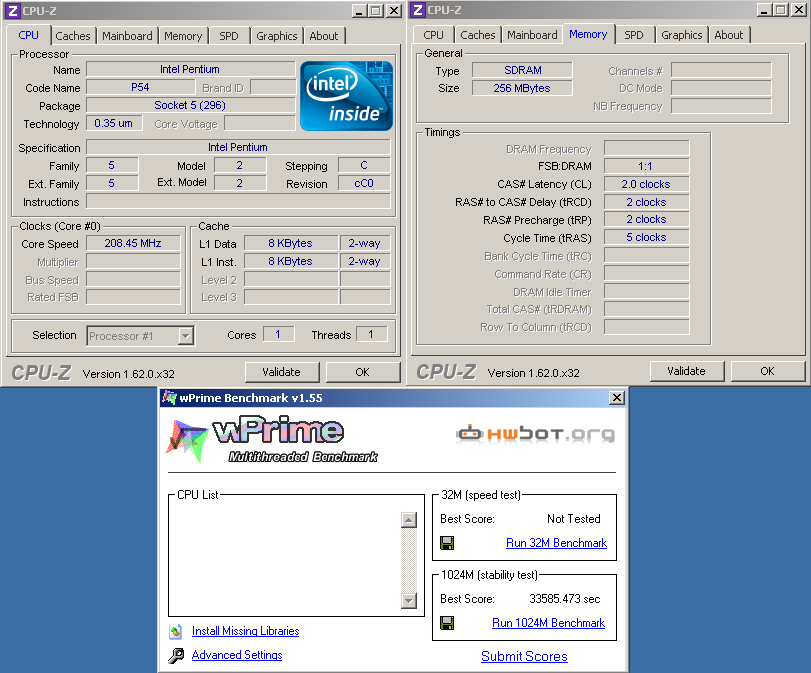Click Validate in left CPU-Z window
The height and width of the screenshot is (673, 811).
[x=281, y=372]
